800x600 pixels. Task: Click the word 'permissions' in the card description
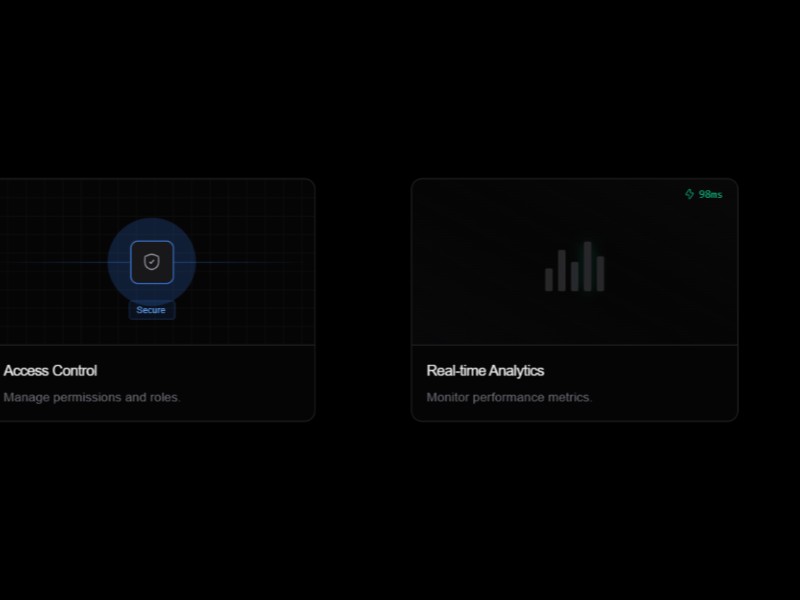87,397
